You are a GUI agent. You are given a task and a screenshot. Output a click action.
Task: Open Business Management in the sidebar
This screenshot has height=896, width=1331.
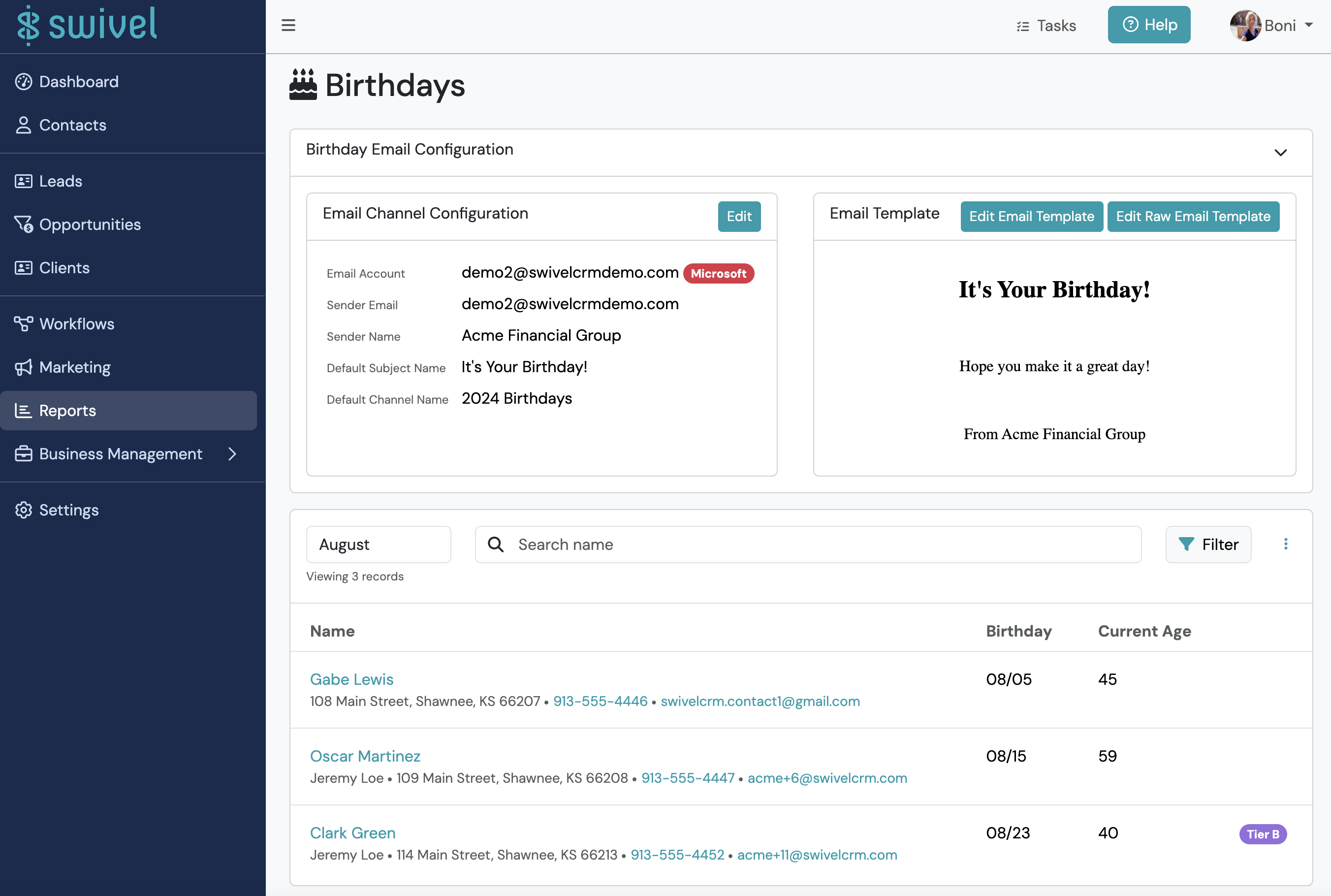tap(108, 454)
